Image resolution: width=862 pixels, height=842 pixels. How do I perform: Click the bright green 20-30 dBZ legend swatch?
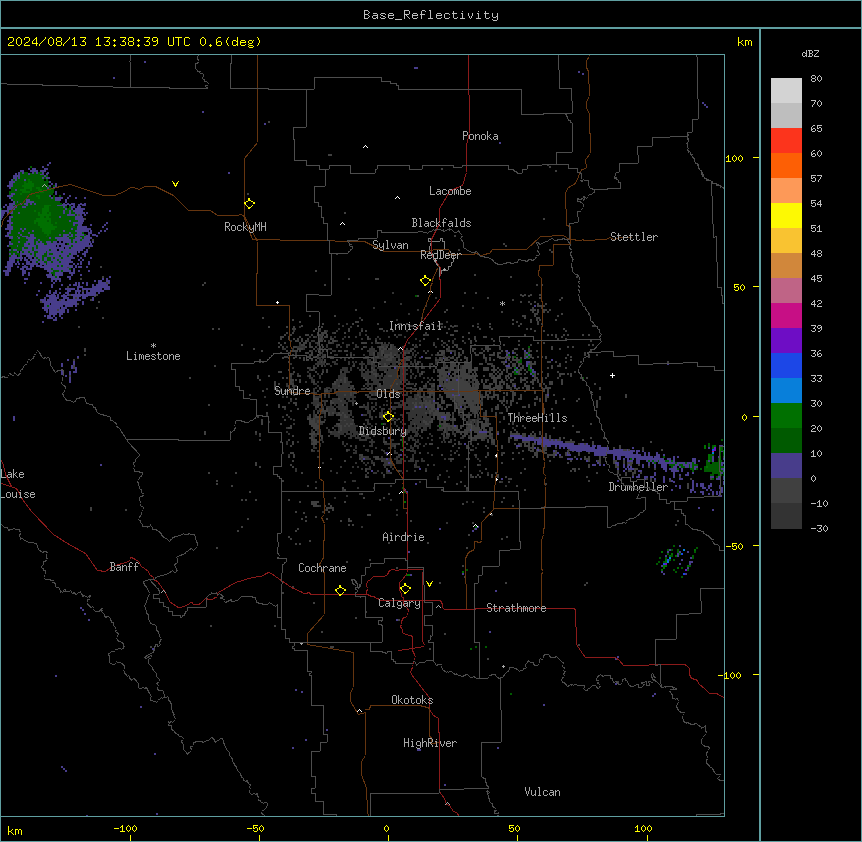pos(786,416)
